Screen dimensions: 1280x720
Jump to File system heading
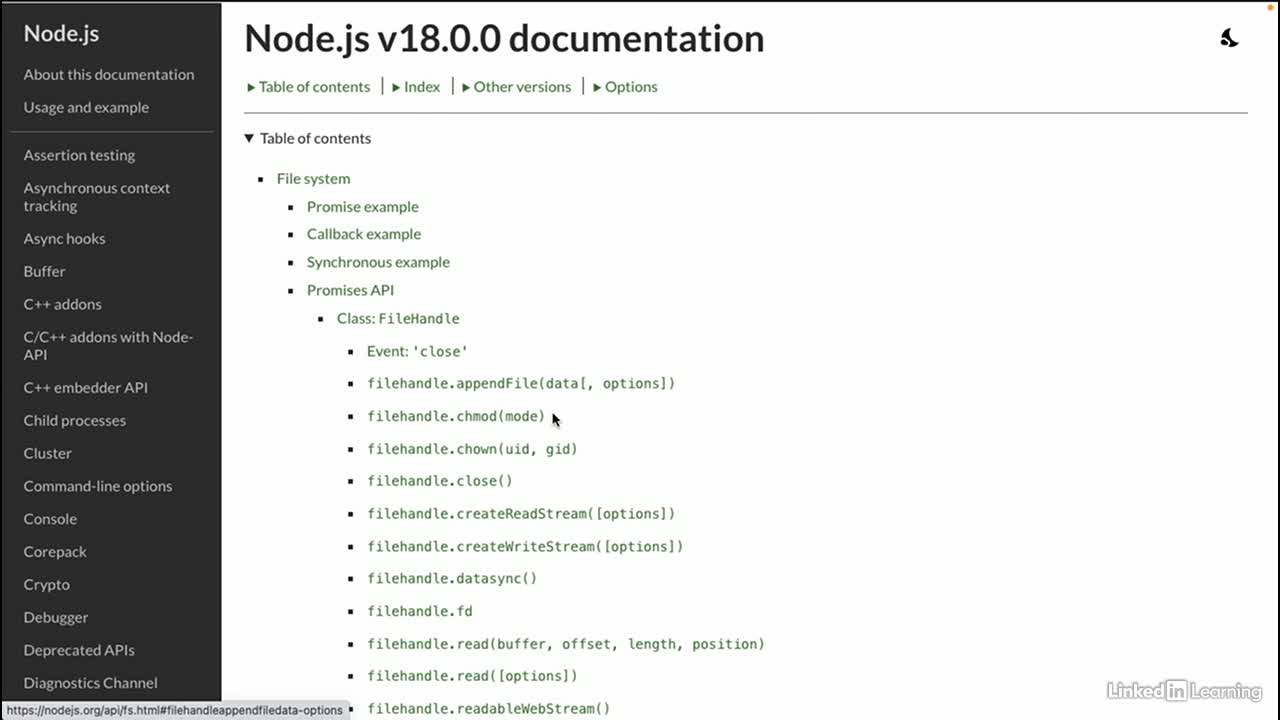pyautogui.click(x=313, y=179)
